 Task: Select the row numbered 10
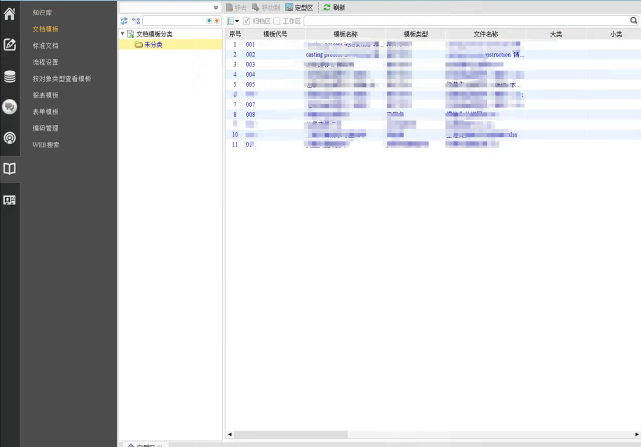[x=433, y=135]
